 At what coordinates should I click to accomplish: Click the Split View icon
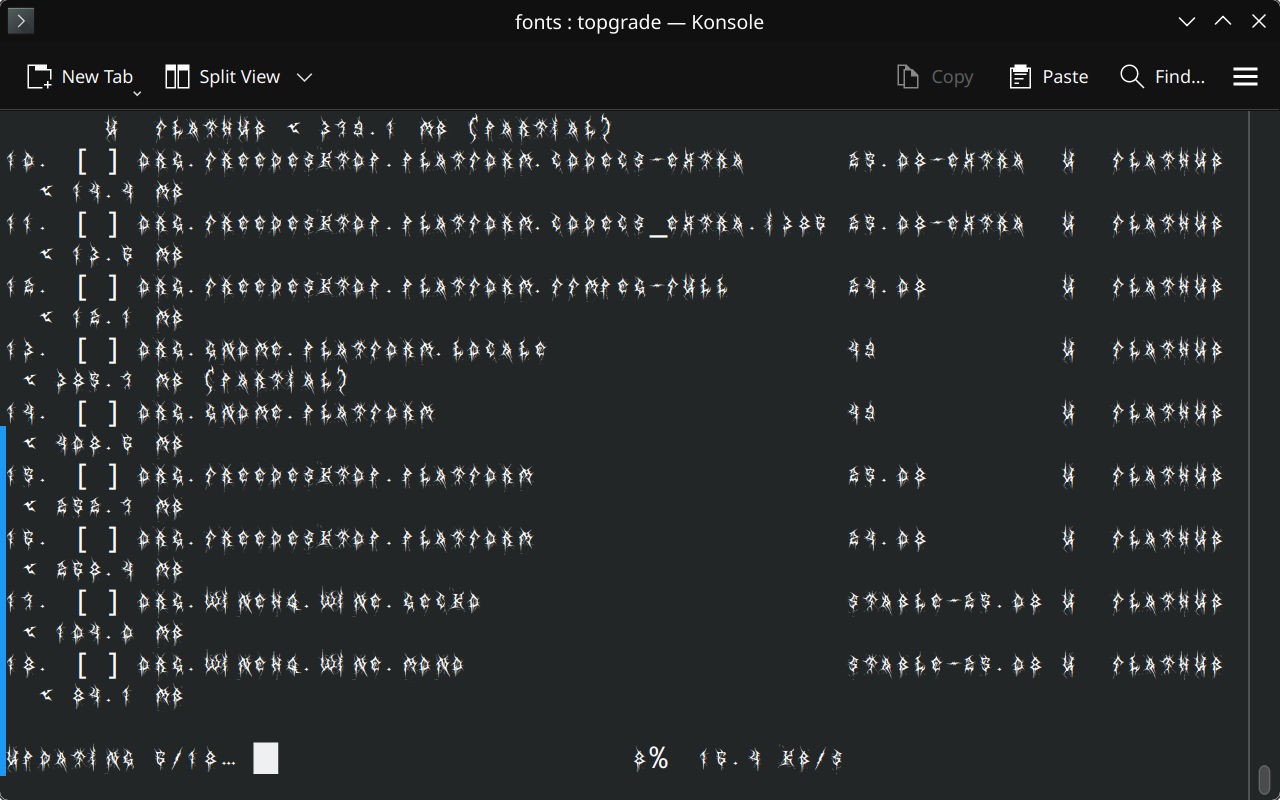(x=177, y=77)
